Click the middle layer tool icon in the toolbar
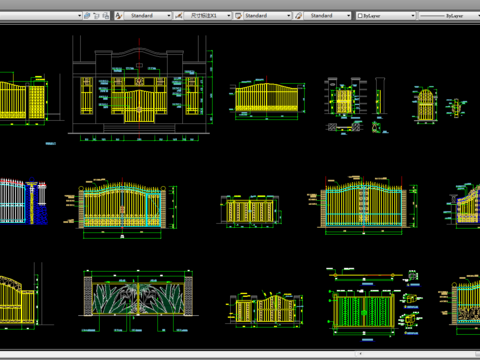480x360 pixels. click(97, 16)
